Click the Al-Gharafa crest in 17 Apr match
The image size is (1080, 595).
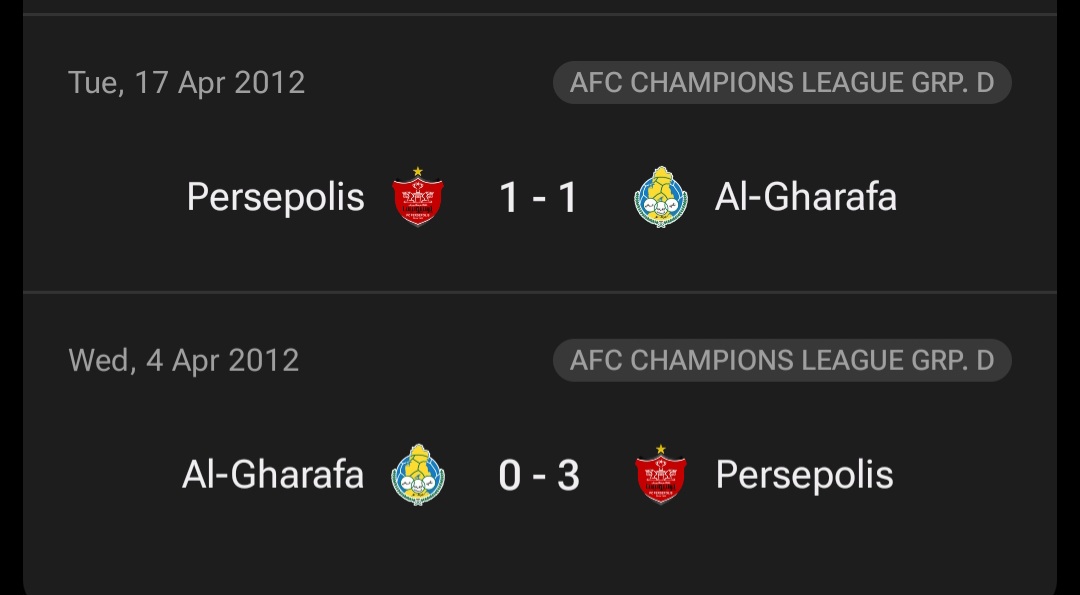pos(661,197)
